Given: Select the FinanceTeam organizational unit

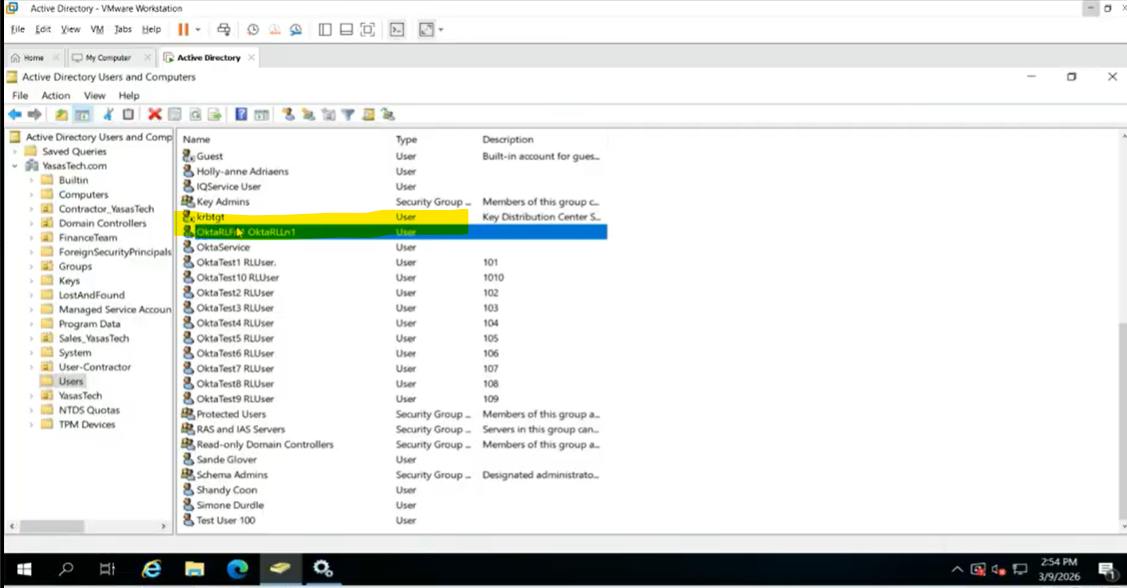Looking at the screenshot, I should [x=87, y=238].
